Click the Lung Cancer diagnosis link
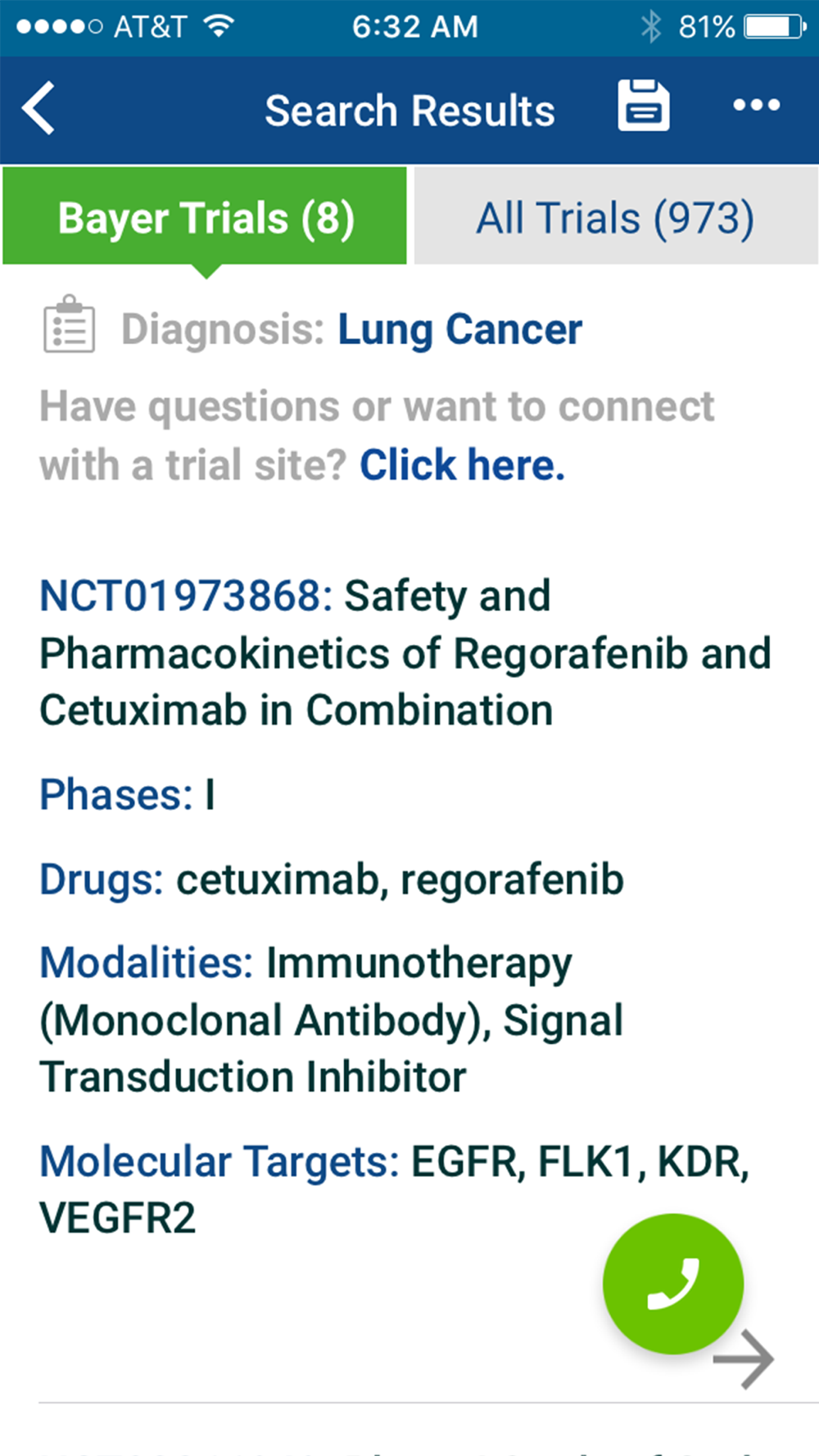The height and width of the screenshot is (1456, 819). 459,330
